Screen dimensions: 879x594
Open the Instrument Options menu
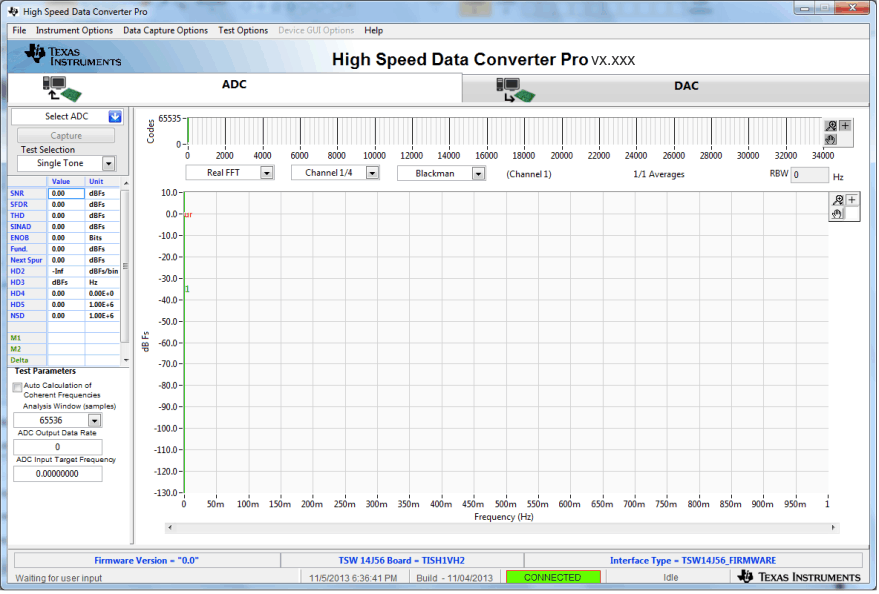click(75, 30)
